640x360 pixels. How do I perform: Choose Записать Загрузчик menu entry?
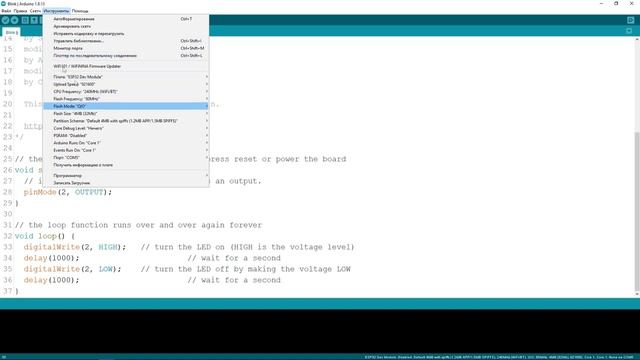point(126,183)
